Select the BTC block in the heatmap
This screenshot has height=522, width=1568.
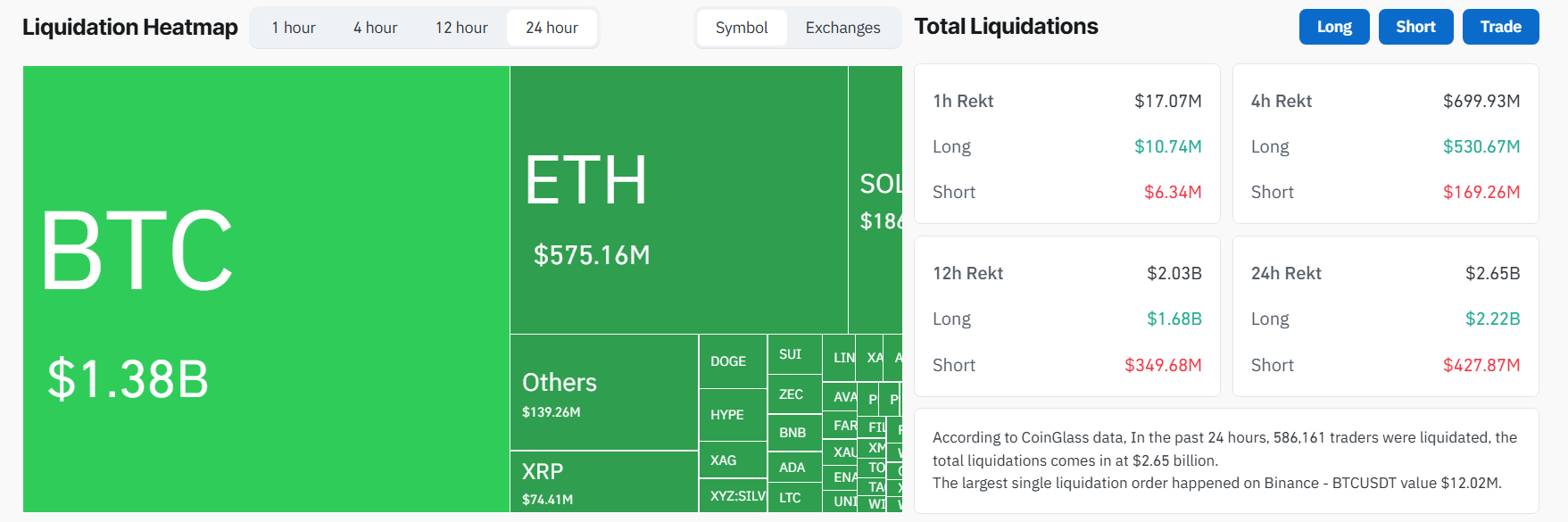click(x=259, y=286)
